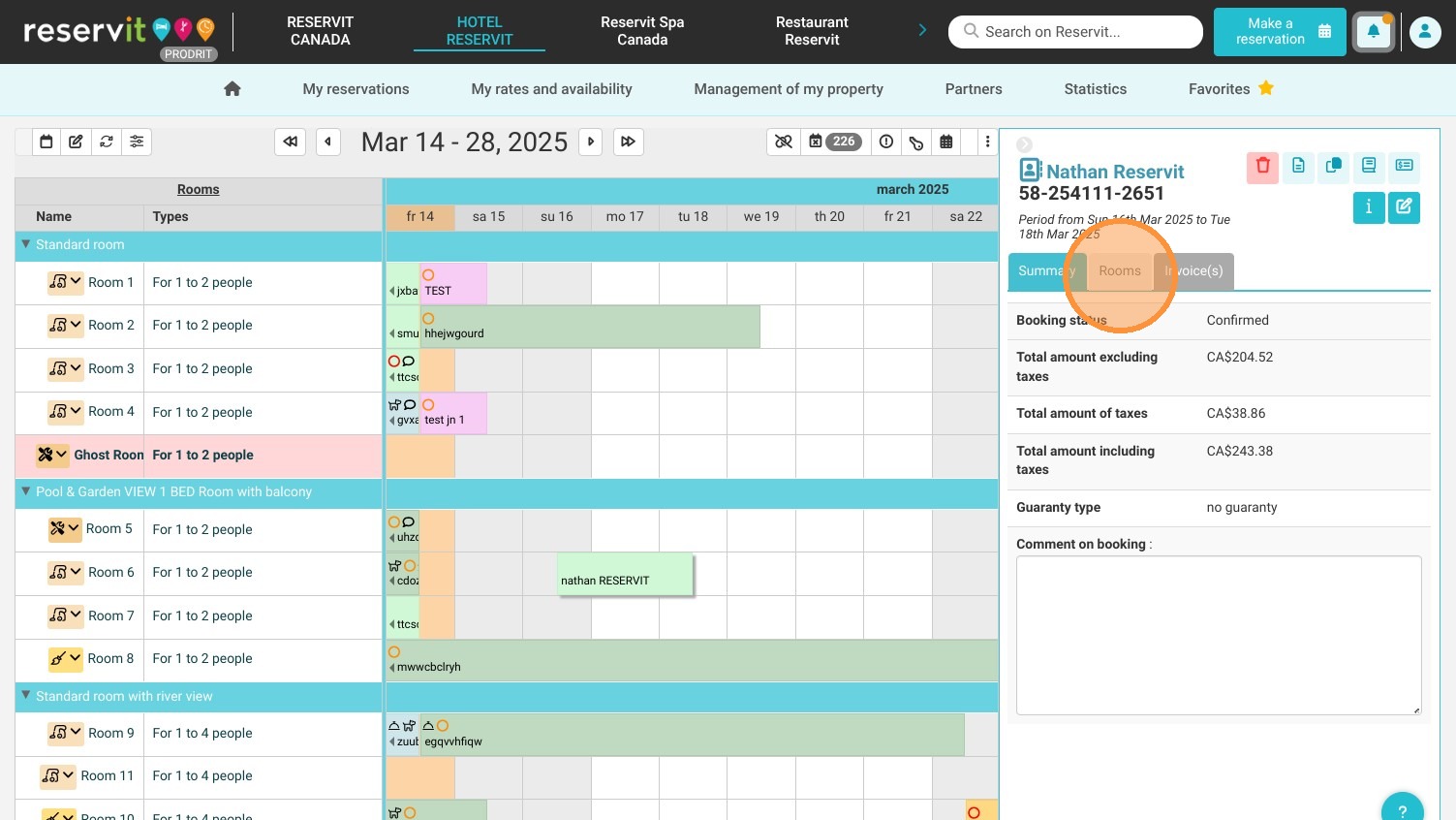1456x820 pixels.
Task: Open My rates and availability menu
Action: [551, 89]
